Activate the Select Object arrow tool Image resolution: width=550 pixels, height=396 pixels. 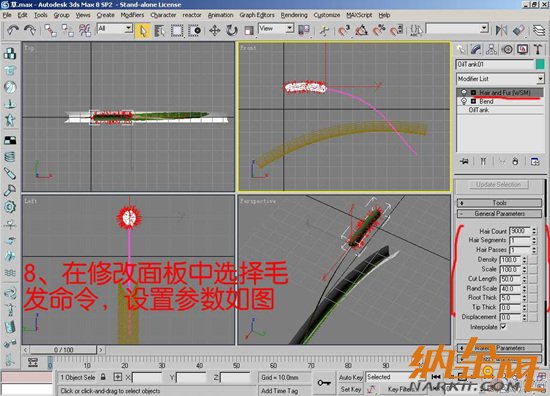[x=143, y=31]
